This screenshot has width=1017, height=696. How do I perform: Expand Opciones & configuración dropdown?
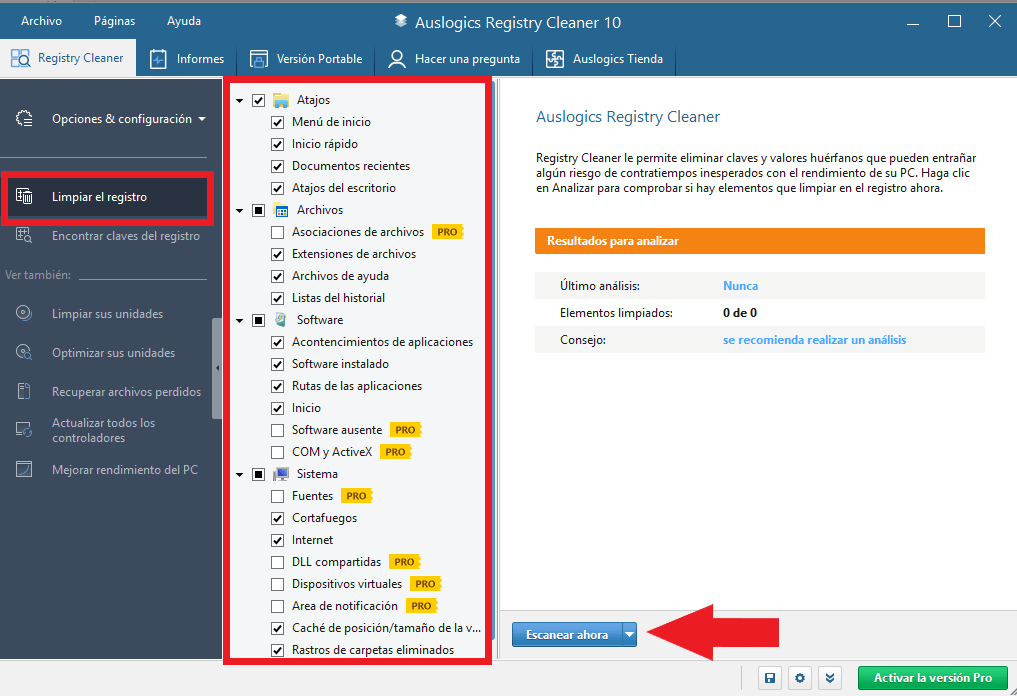(202, 119)
